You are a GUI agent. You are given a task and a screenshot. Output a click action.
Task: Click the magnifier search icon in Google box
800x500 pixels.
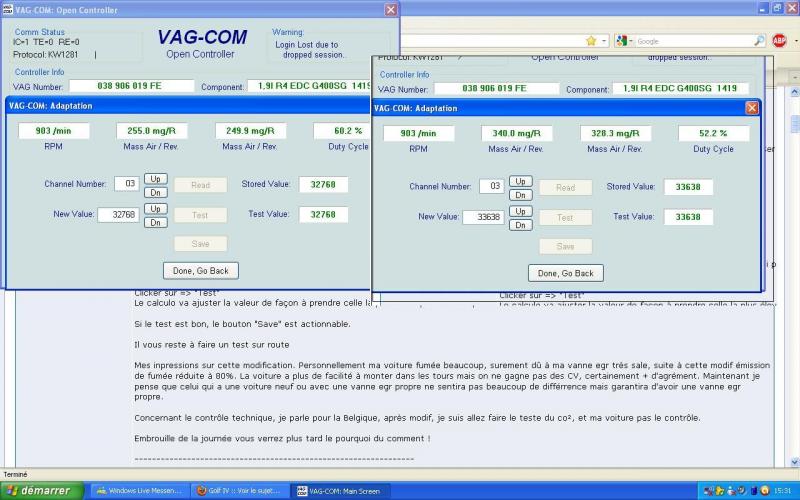point(759,41)
